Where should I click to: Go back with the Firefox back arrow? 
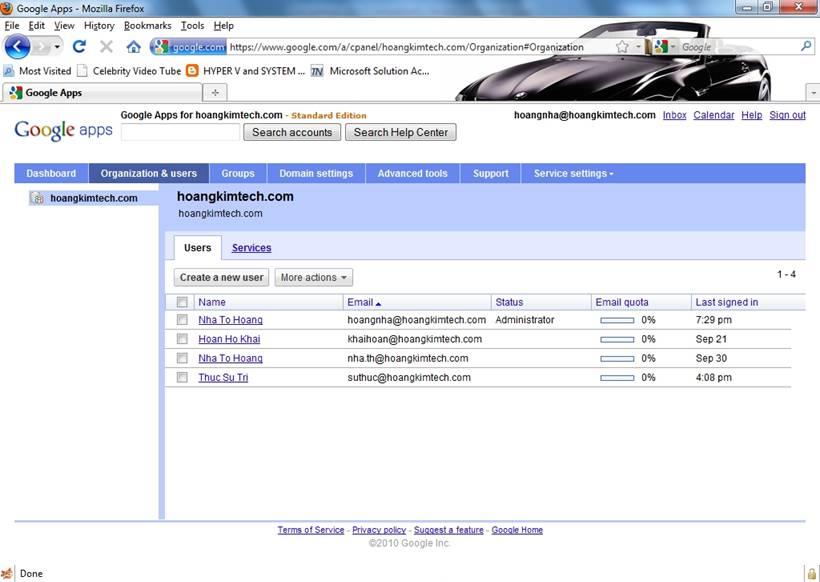pyautogui.click(x=17, y=47)
